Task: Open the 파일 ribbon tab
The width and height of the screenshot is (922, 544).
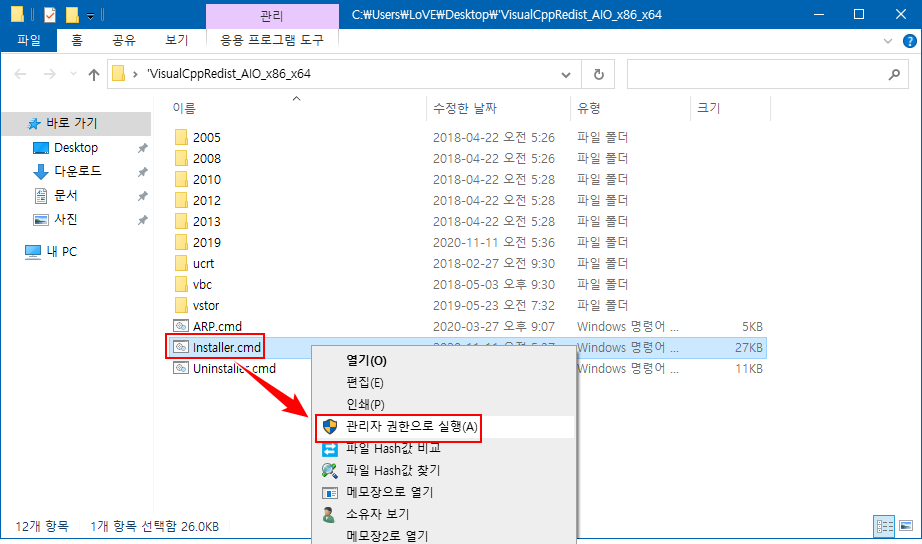Action: (29, 40)
